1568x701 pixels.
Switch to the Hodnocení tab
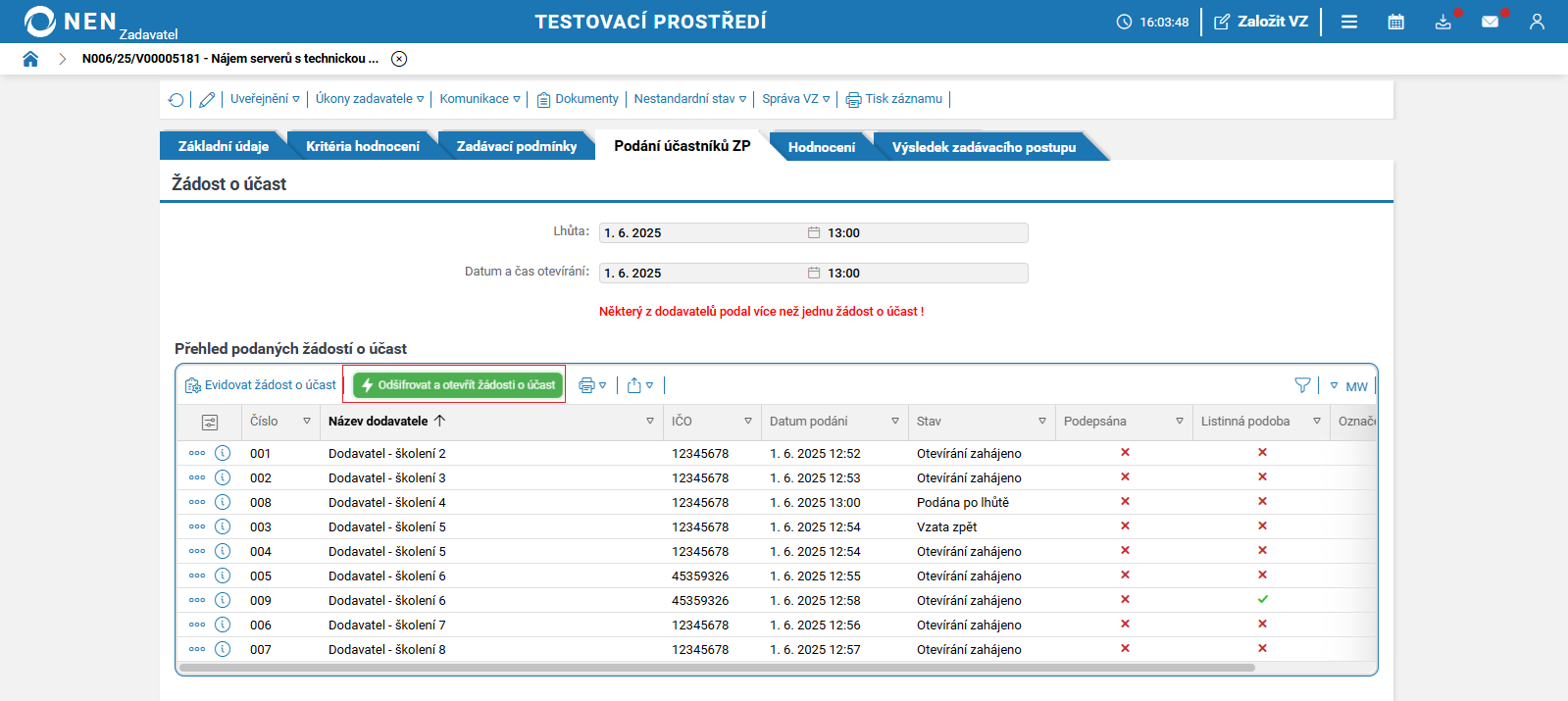[821, 147]
